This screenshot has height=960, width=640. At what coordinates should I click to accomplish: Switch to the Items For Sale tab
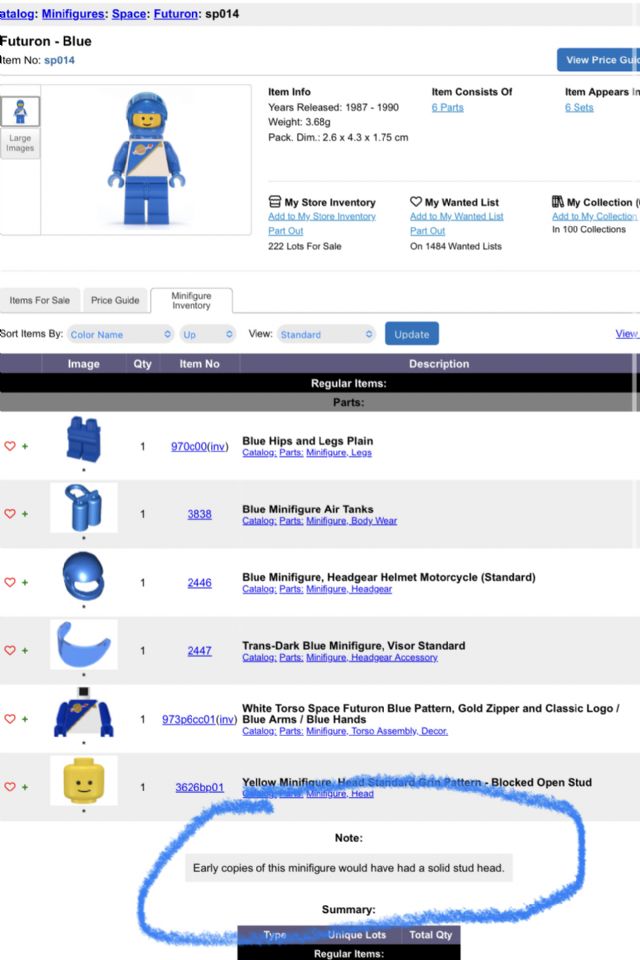point(40,300)
